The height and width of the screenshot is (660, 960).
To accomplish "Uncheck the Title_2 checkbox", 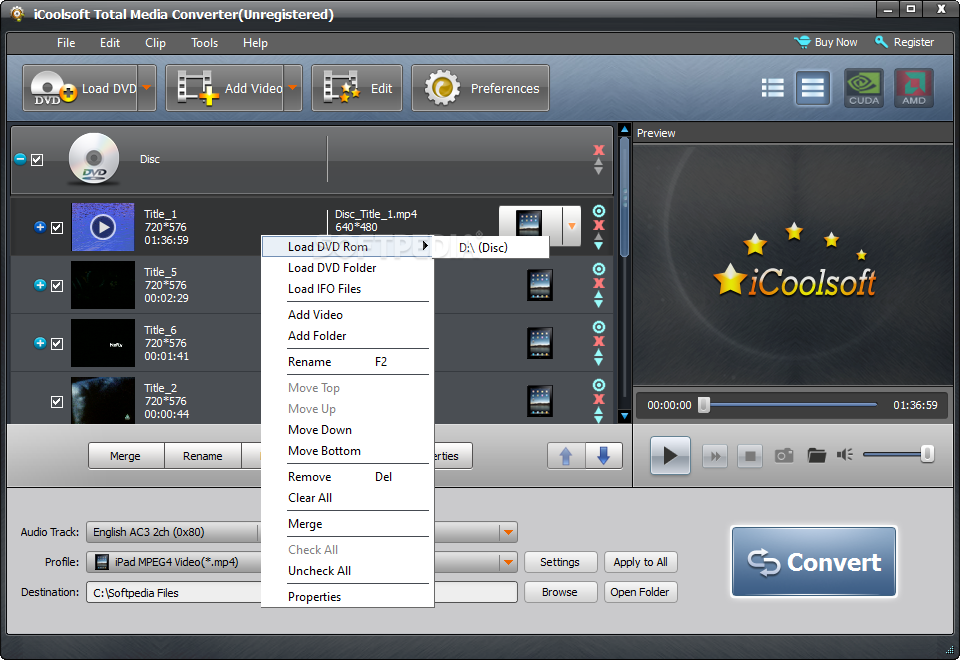I will coord(57,402).
